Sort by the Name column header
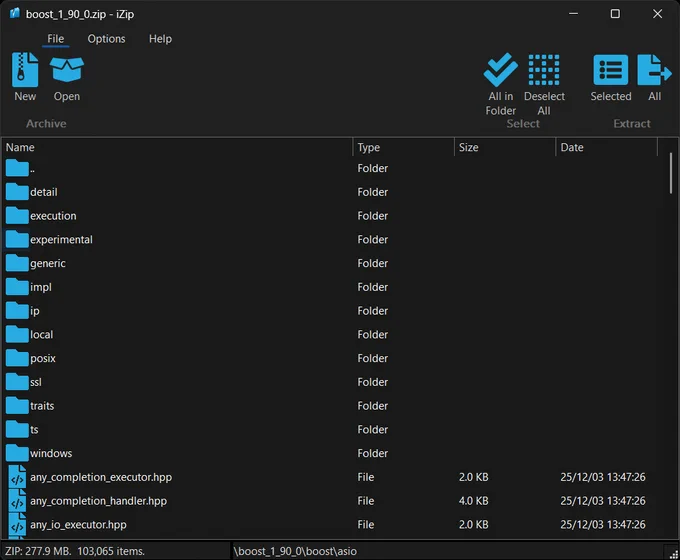Viewport: 680px width, 560px height. (177, 147)
